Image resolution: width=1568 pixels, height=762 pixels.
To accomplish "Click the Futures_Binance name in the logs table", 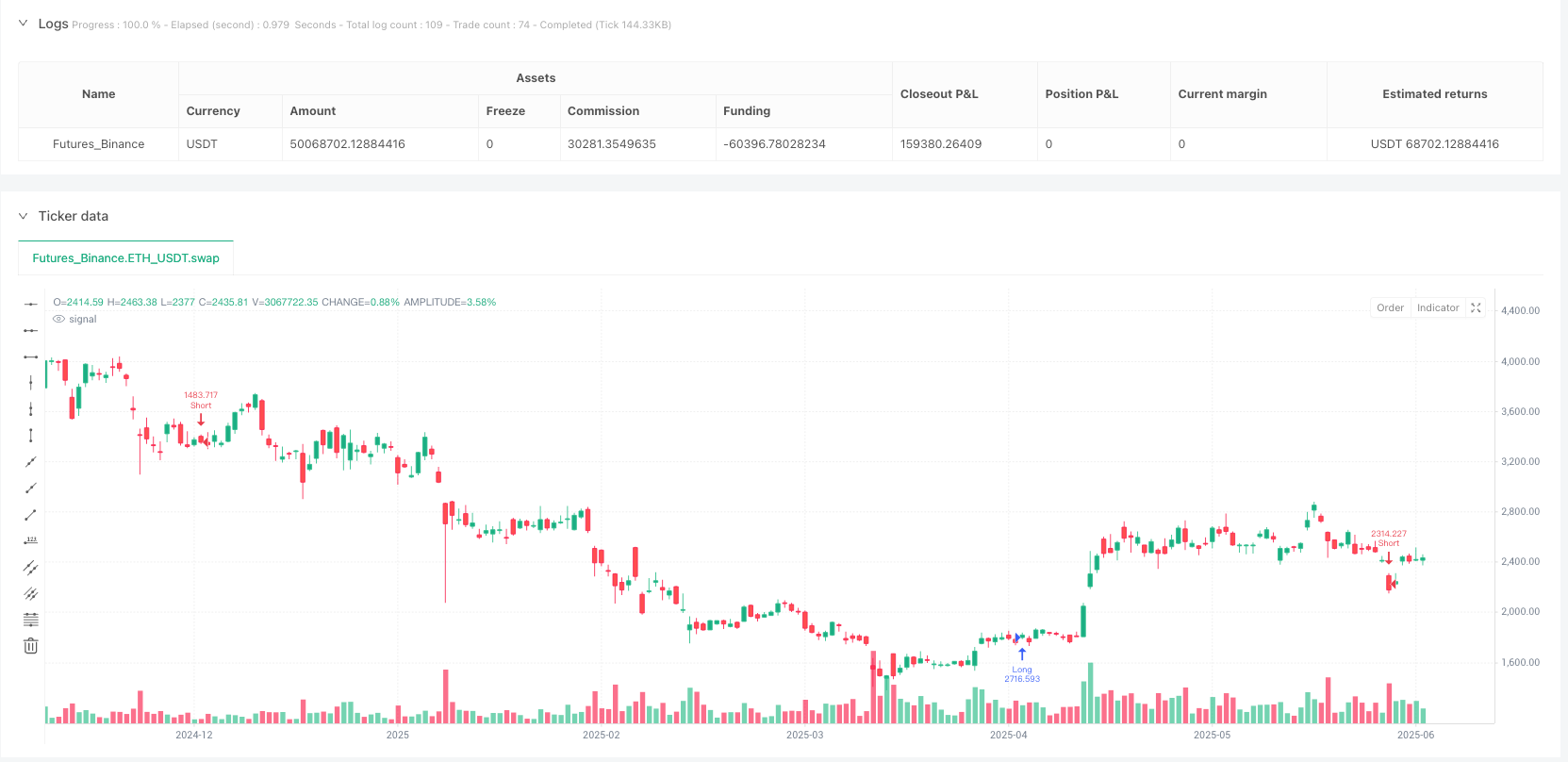I will (98, 143).
